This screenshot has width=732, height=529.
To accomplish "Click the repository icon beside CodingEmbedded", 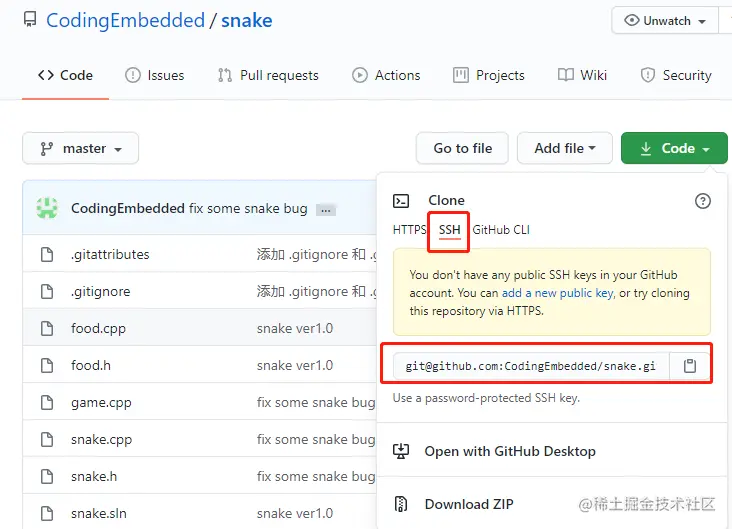I will tap(30, 20).
